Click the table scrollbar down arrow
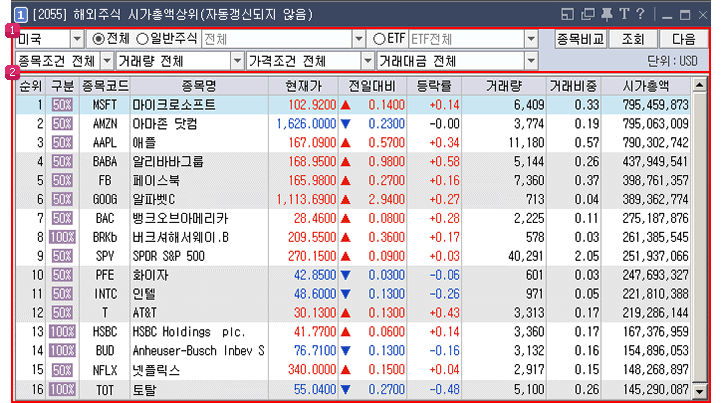Image resolution: width=723 pixels, height=403 pixels. [699, 391]
